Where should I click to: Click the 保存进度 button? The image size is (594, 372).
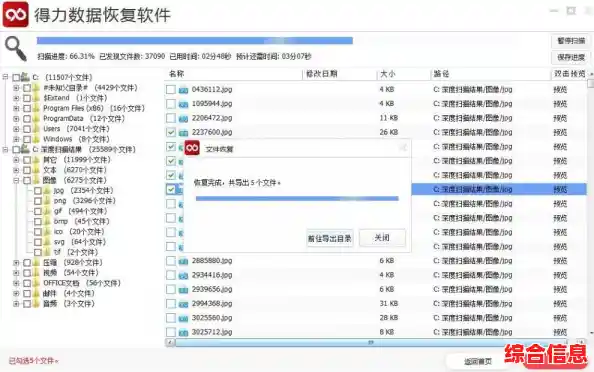click(x=571, y=57)
